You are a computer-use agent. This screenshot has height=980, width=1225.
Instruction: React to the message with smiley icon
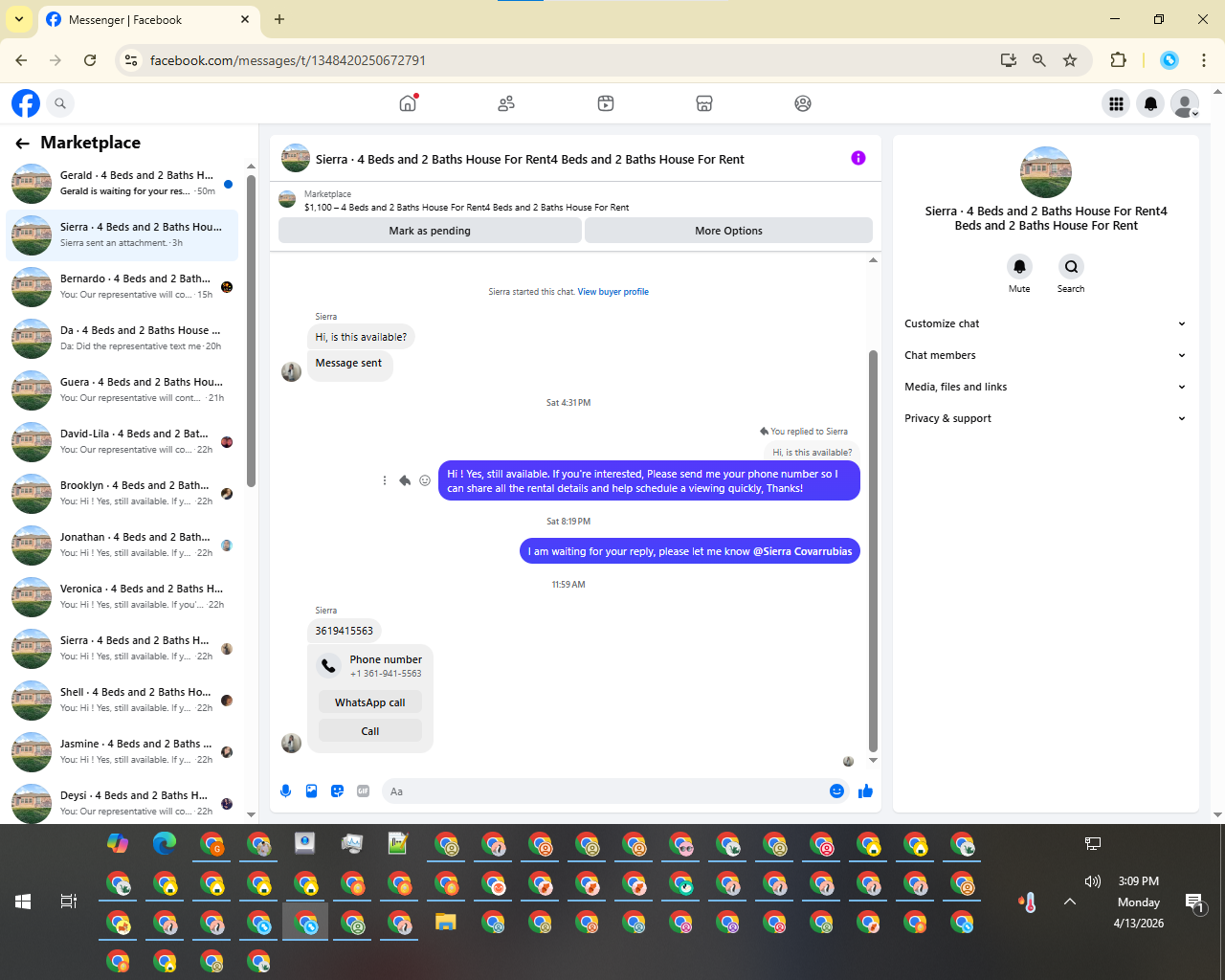click(425, 480)
